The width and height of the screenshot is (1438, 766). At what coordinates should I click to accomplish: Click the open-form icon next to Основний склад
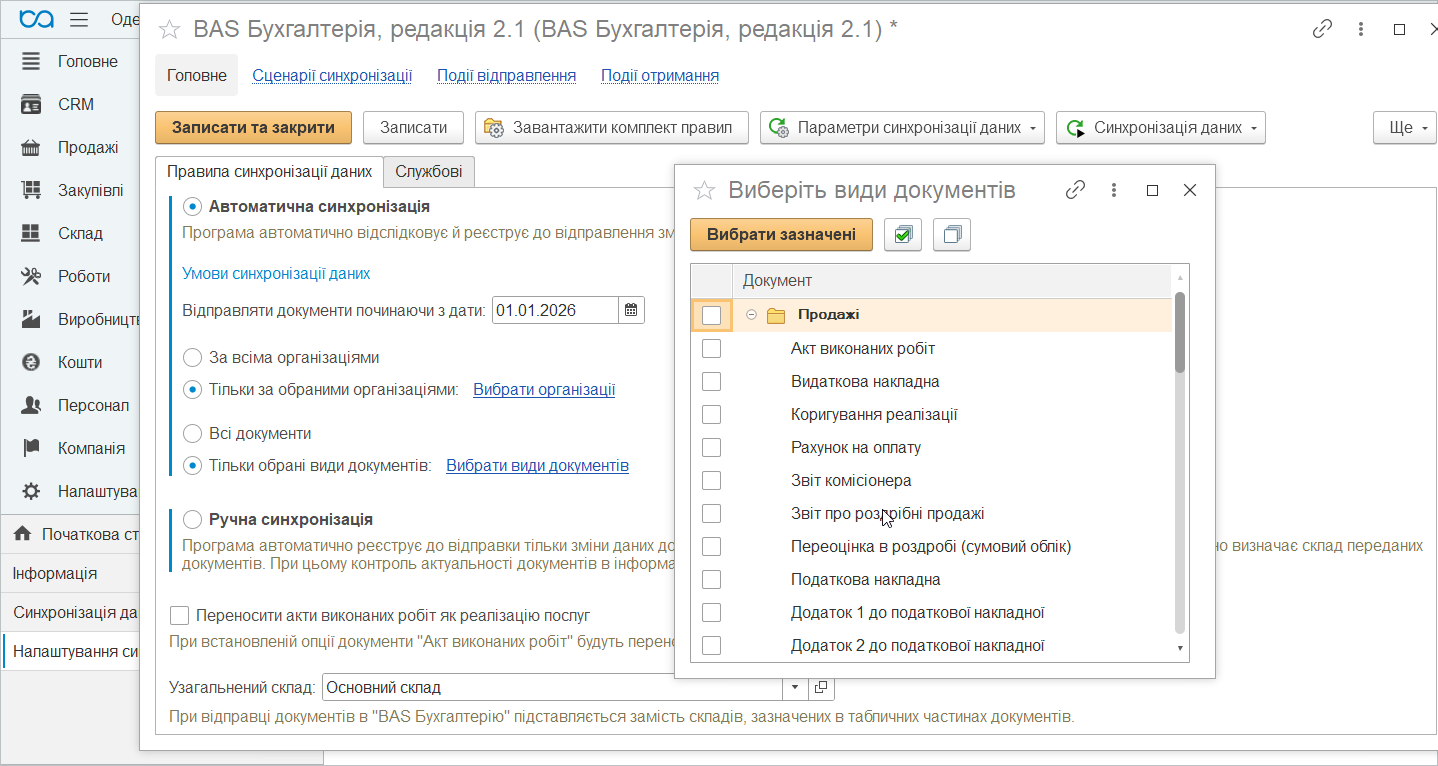pyautogui.click(x=821, y=688)
